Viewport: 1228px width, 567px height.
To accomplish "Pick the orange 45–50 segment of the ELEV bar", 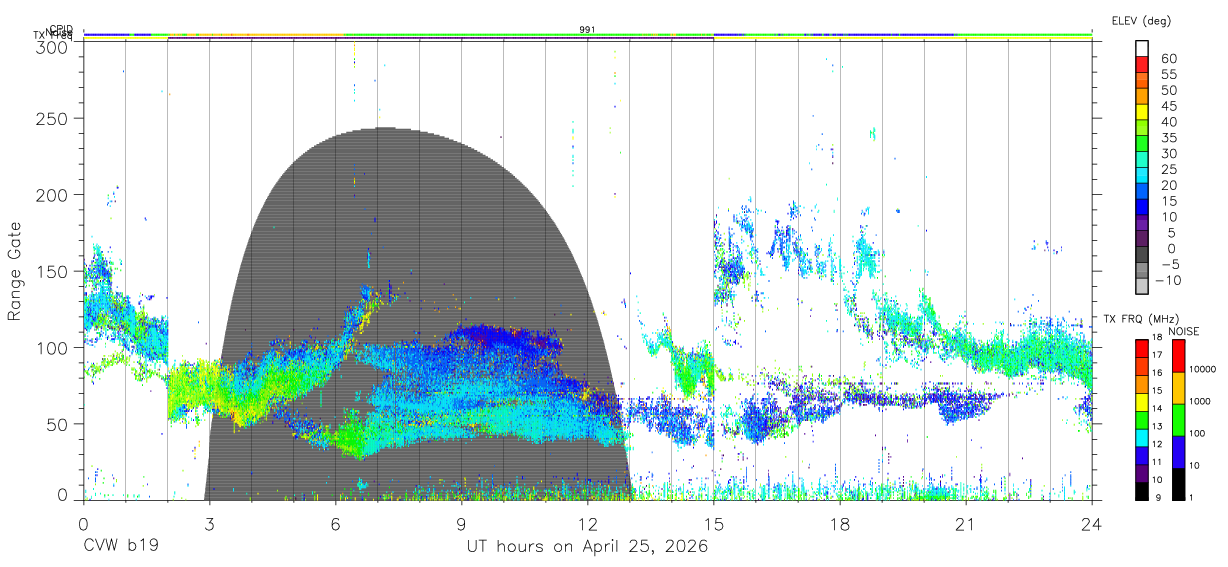I will tap(1142, 96).
